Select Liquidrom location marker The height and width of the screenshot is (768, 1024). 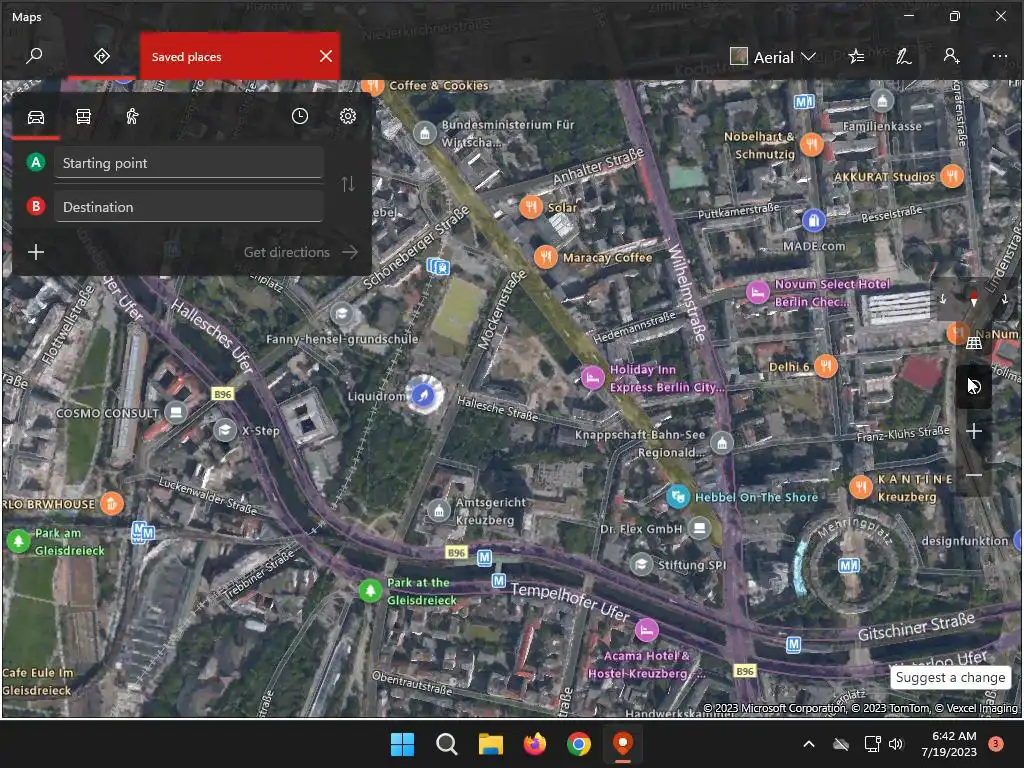coord(424,395)
